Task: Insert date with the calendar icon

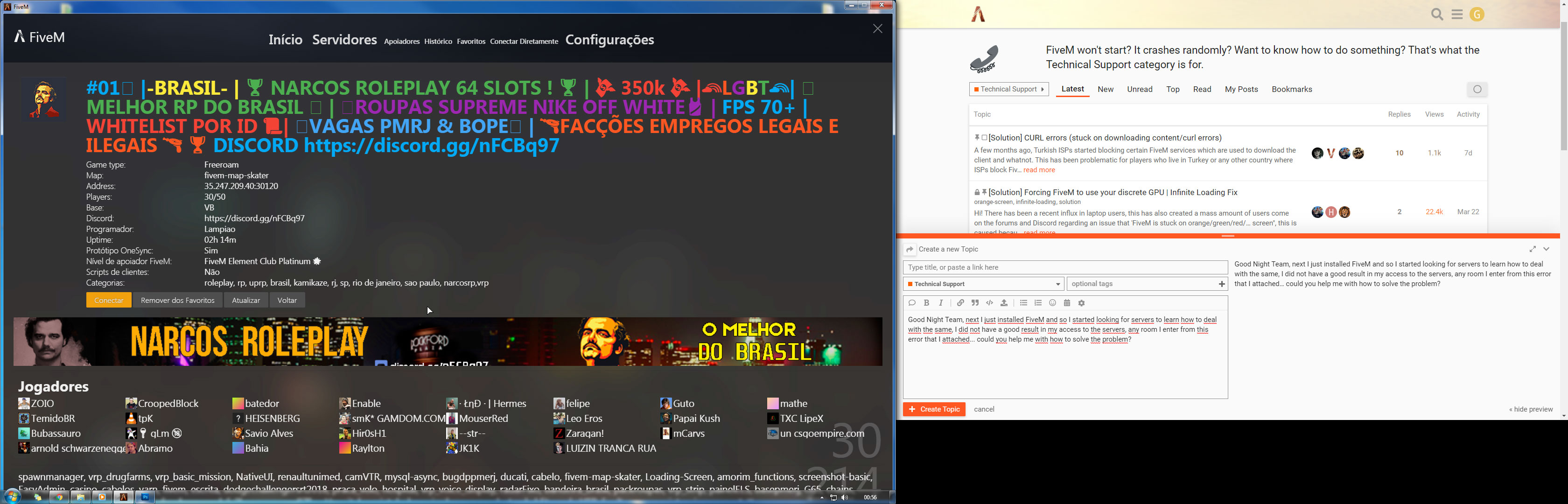Action: coord(1067,303)
